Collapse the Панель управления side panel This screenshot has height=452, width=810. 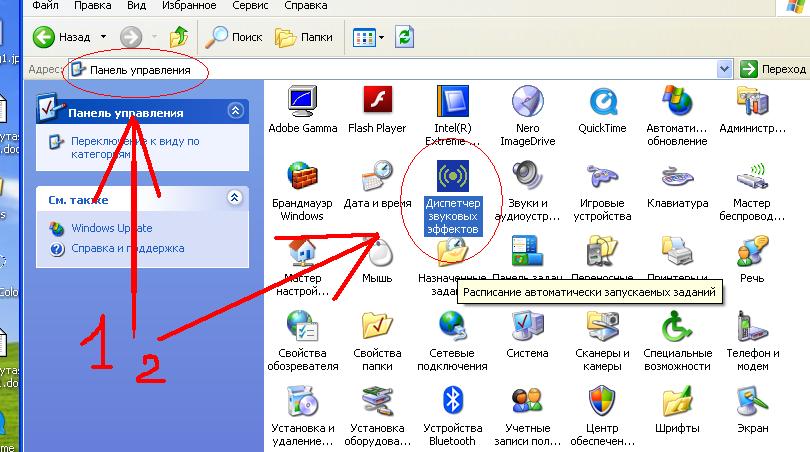(235, 112)
